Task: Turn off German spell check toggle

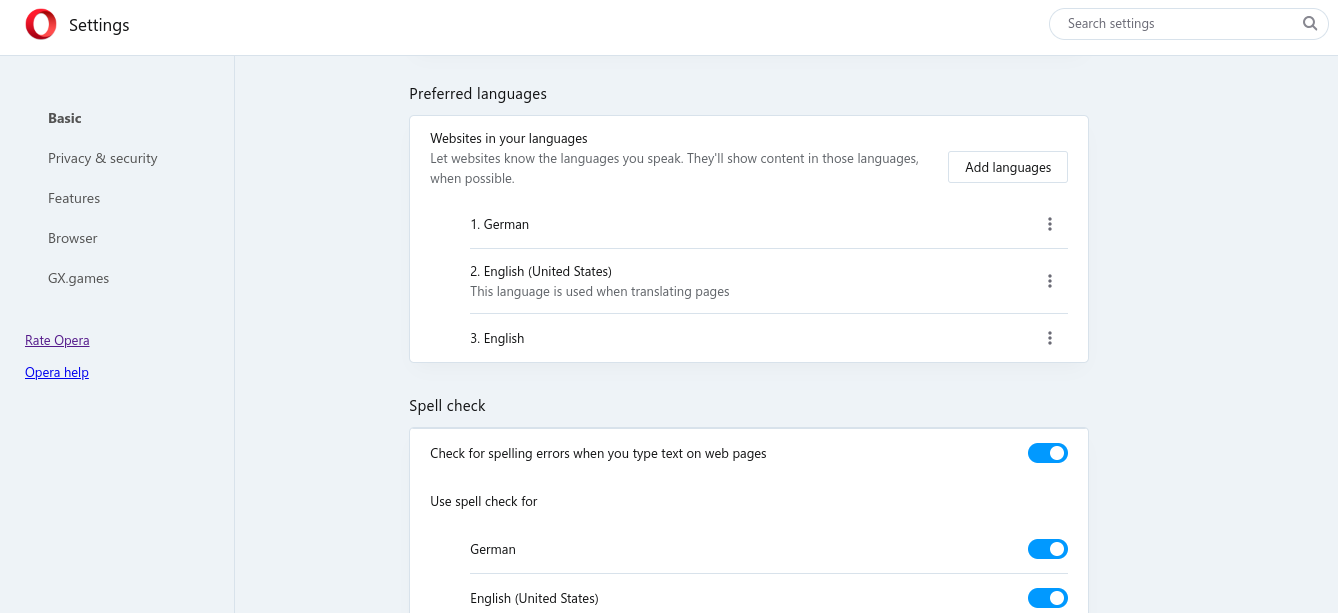Action: pos(1047,549)
